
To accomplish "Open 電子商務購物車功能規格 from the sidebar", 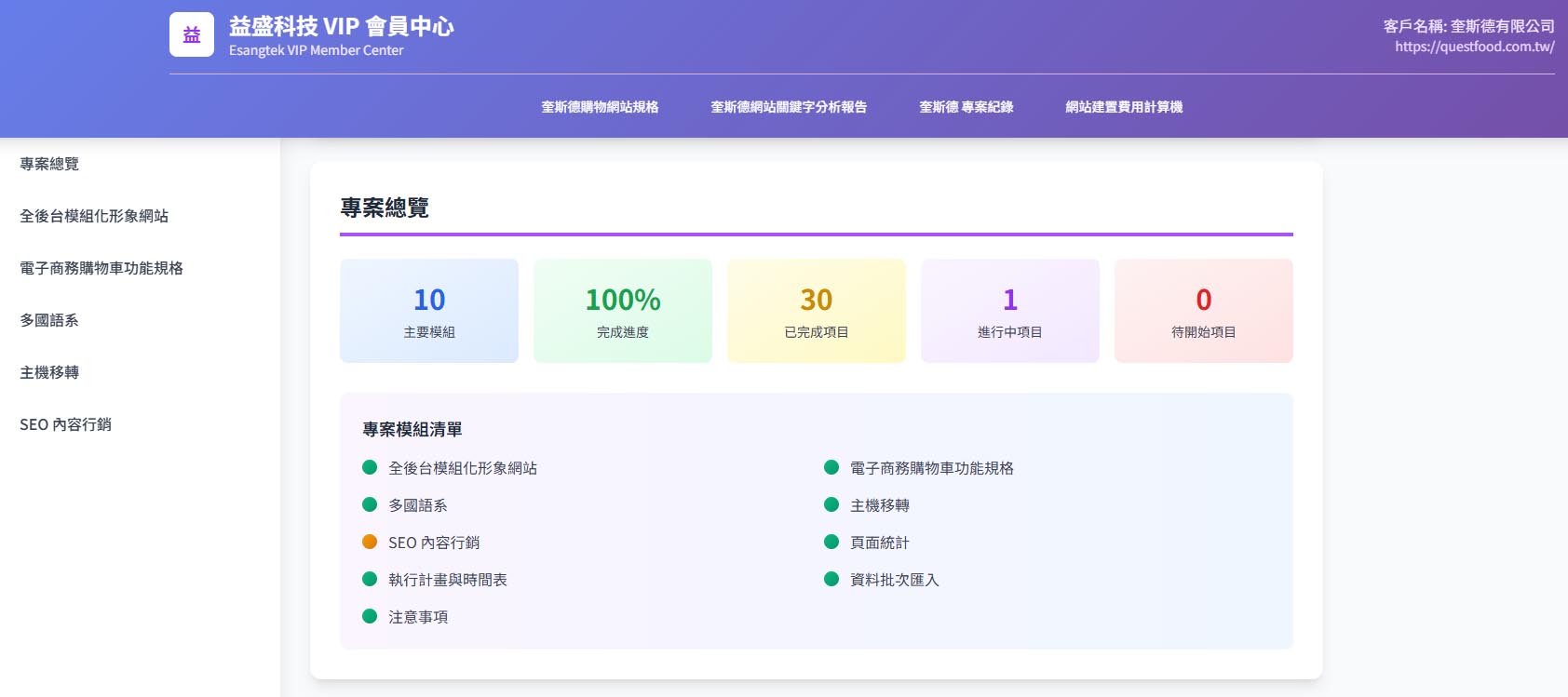I will click(101, 268).
